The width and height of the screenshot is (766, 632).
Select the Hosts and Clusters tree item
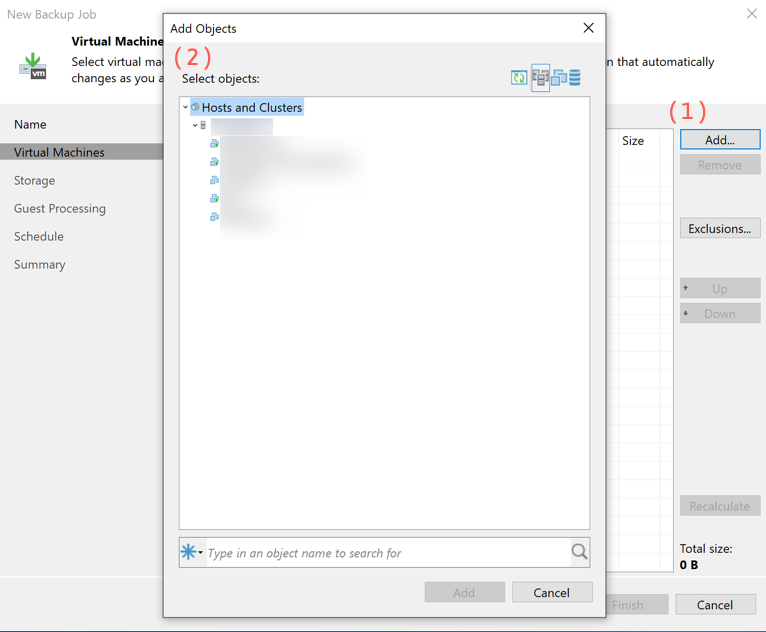251,107
